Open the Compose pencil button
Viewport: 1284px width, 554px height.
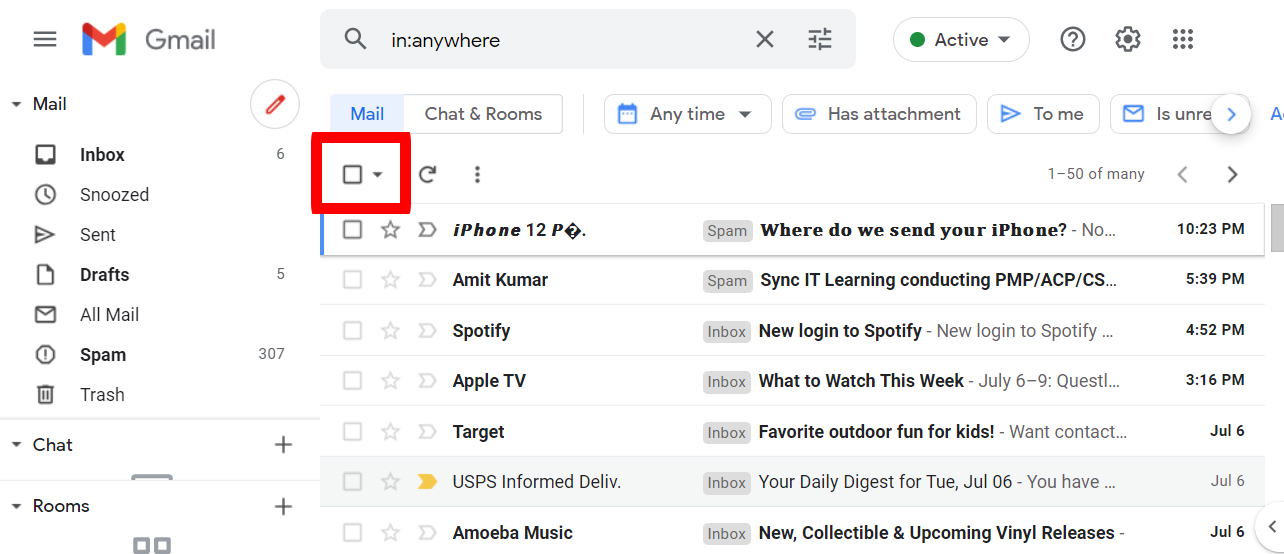[x=275, y=104]
